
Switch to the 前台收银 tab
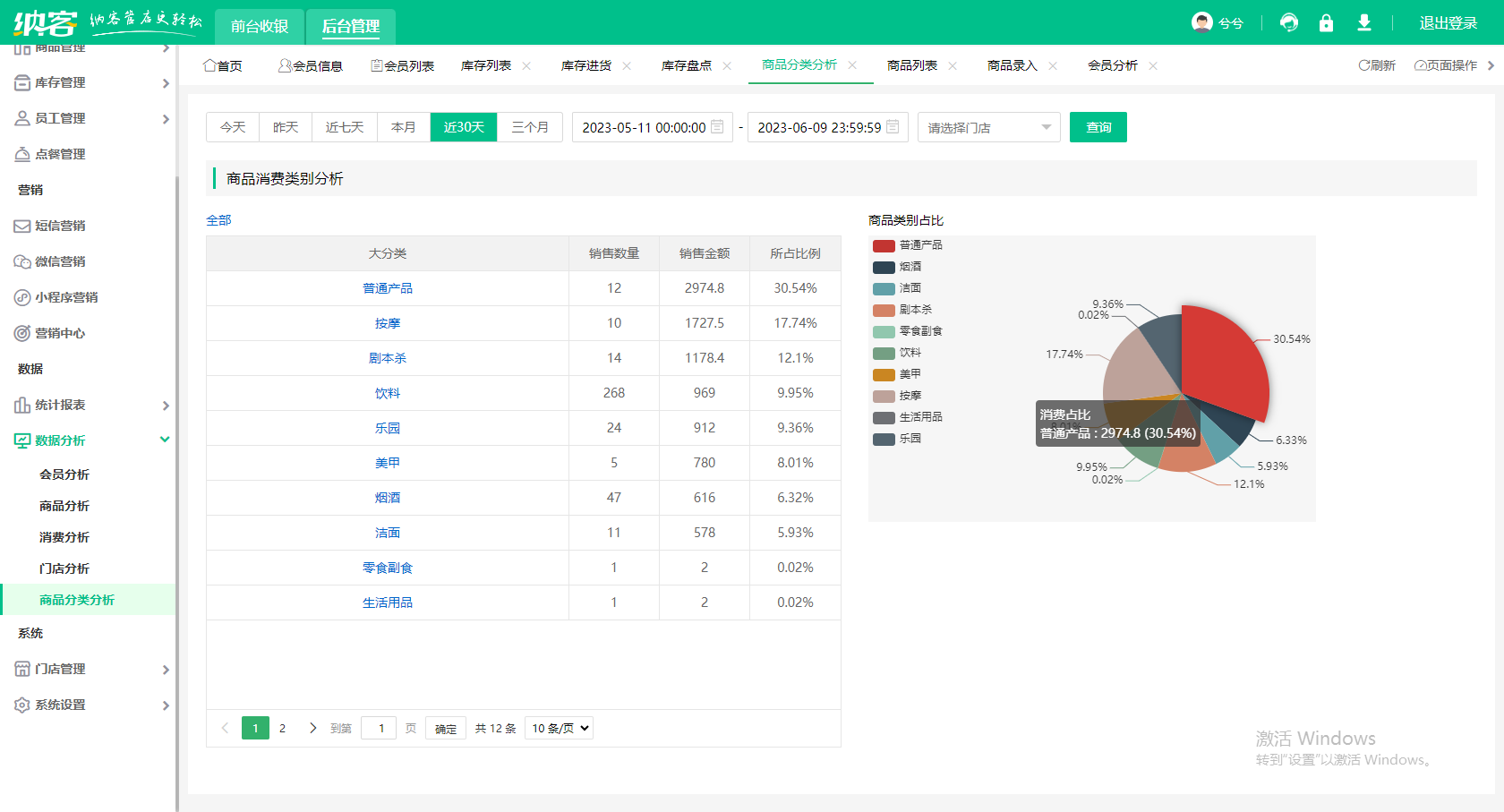[x=260, y=26]
